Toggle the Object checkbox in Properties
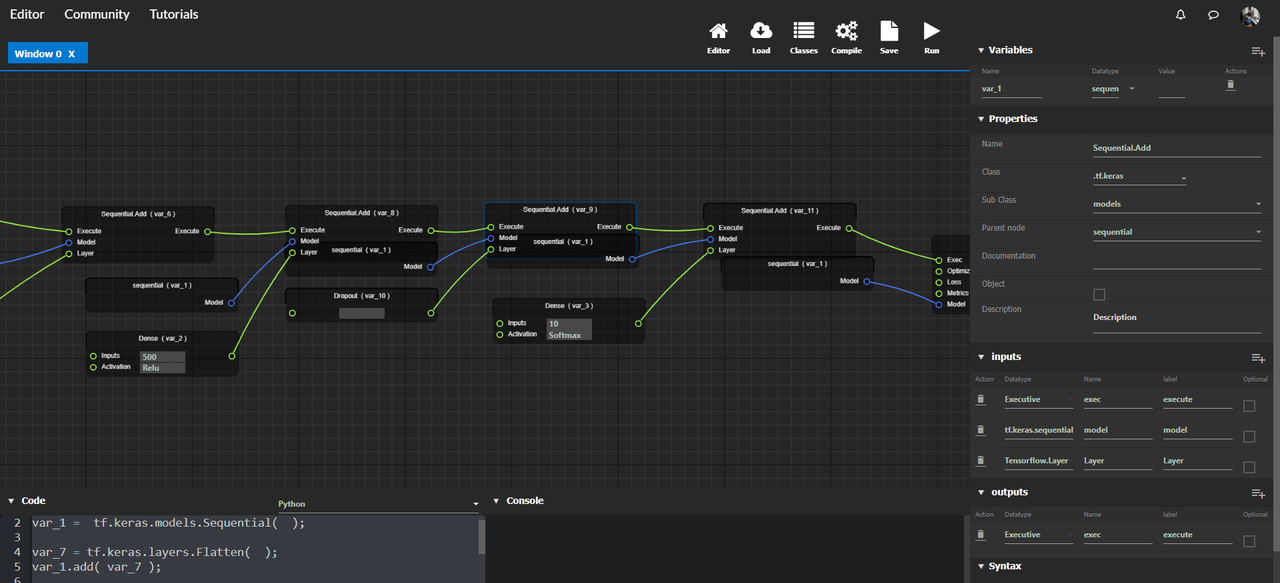The width and height of the screenshot is (1280, 583). 1100,294
